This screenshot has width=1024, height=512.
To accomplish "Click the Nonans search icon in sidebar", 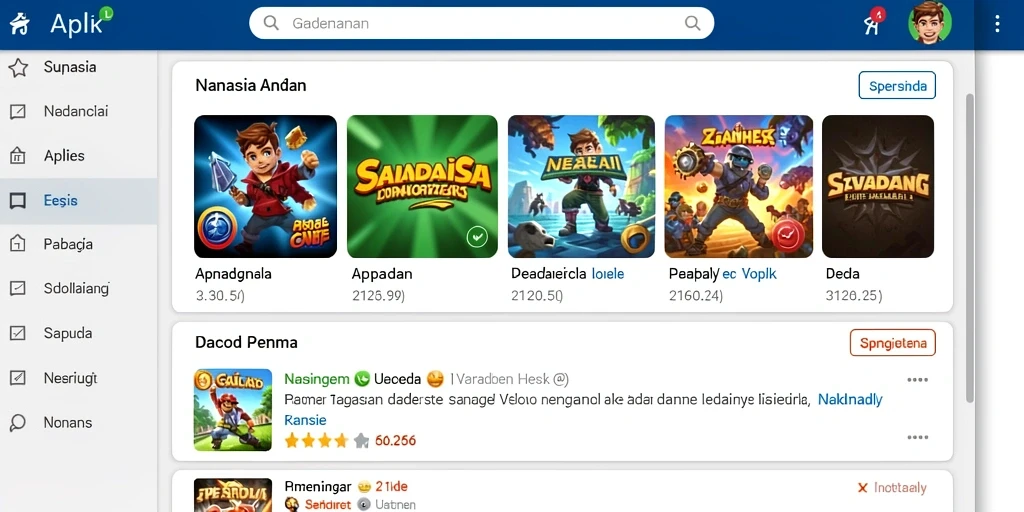I will pyautogui.click(x=18, y=423).
